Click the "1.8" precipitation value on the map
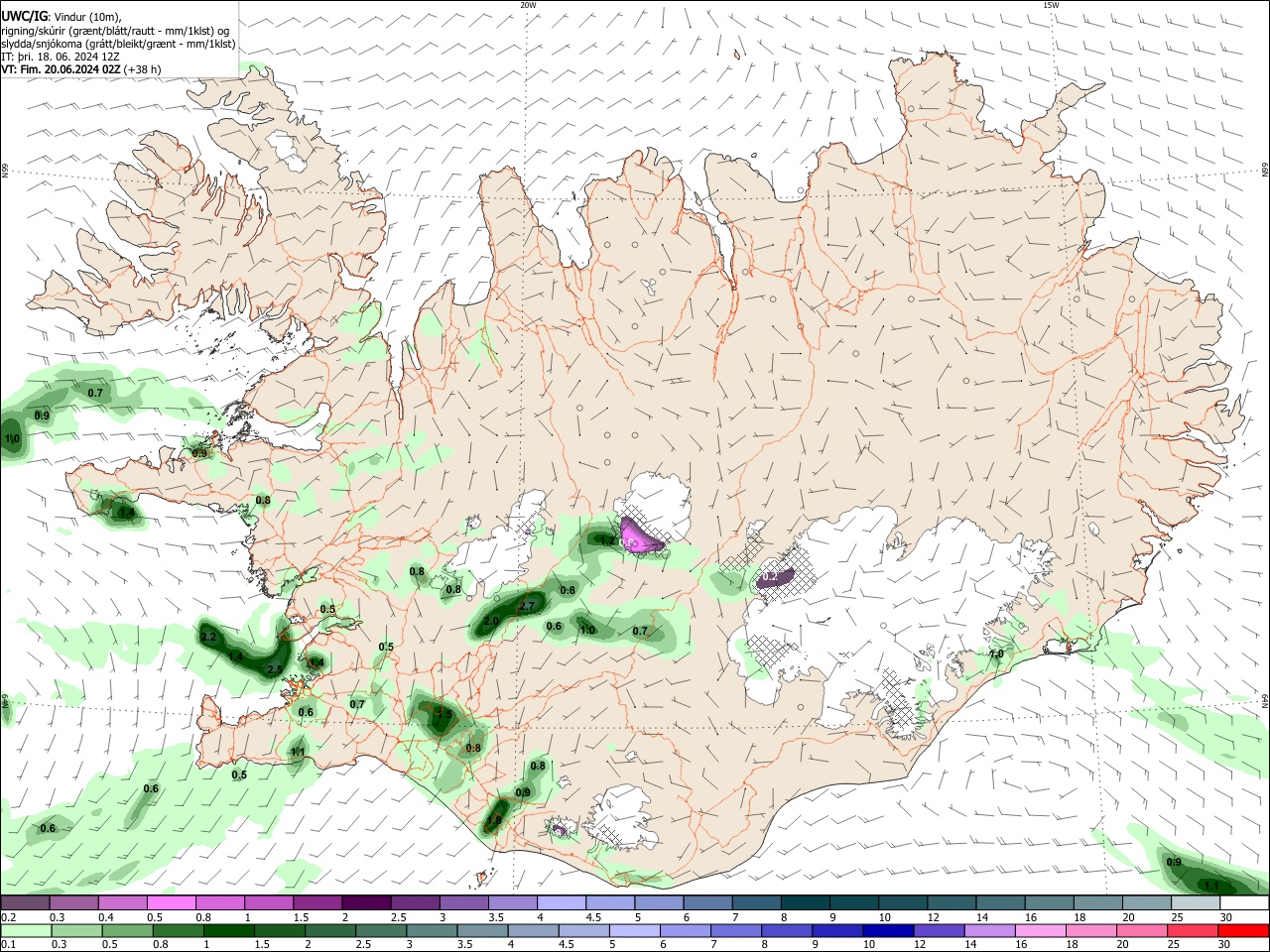 tap(493, 820)
